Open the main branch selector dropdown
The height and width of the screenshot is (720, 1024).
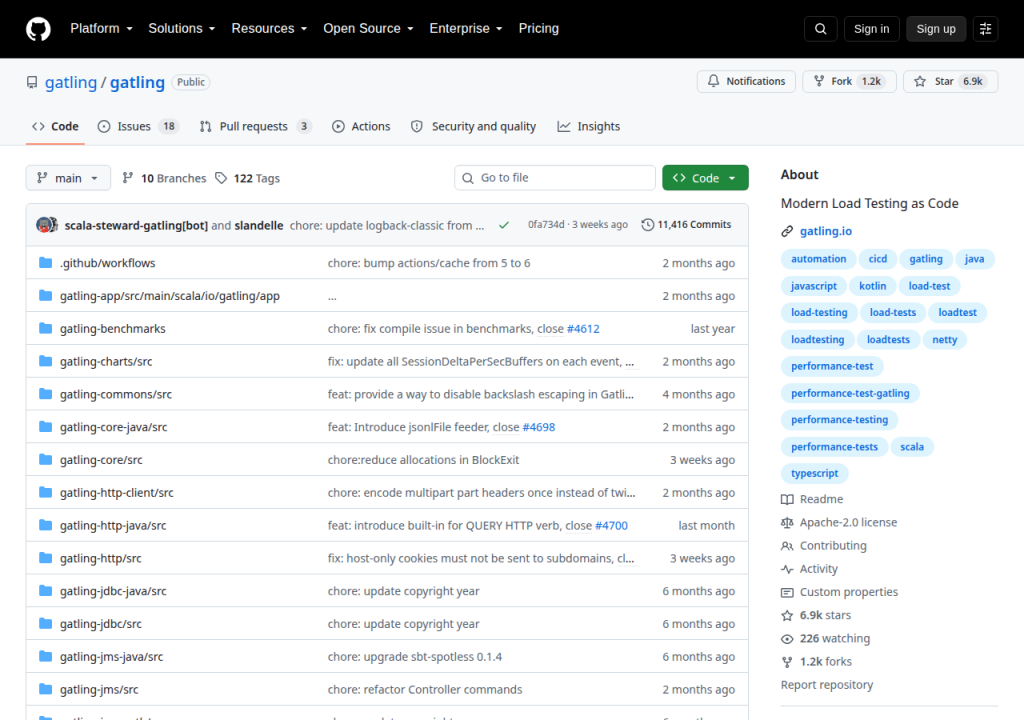[x=68, y=178]
